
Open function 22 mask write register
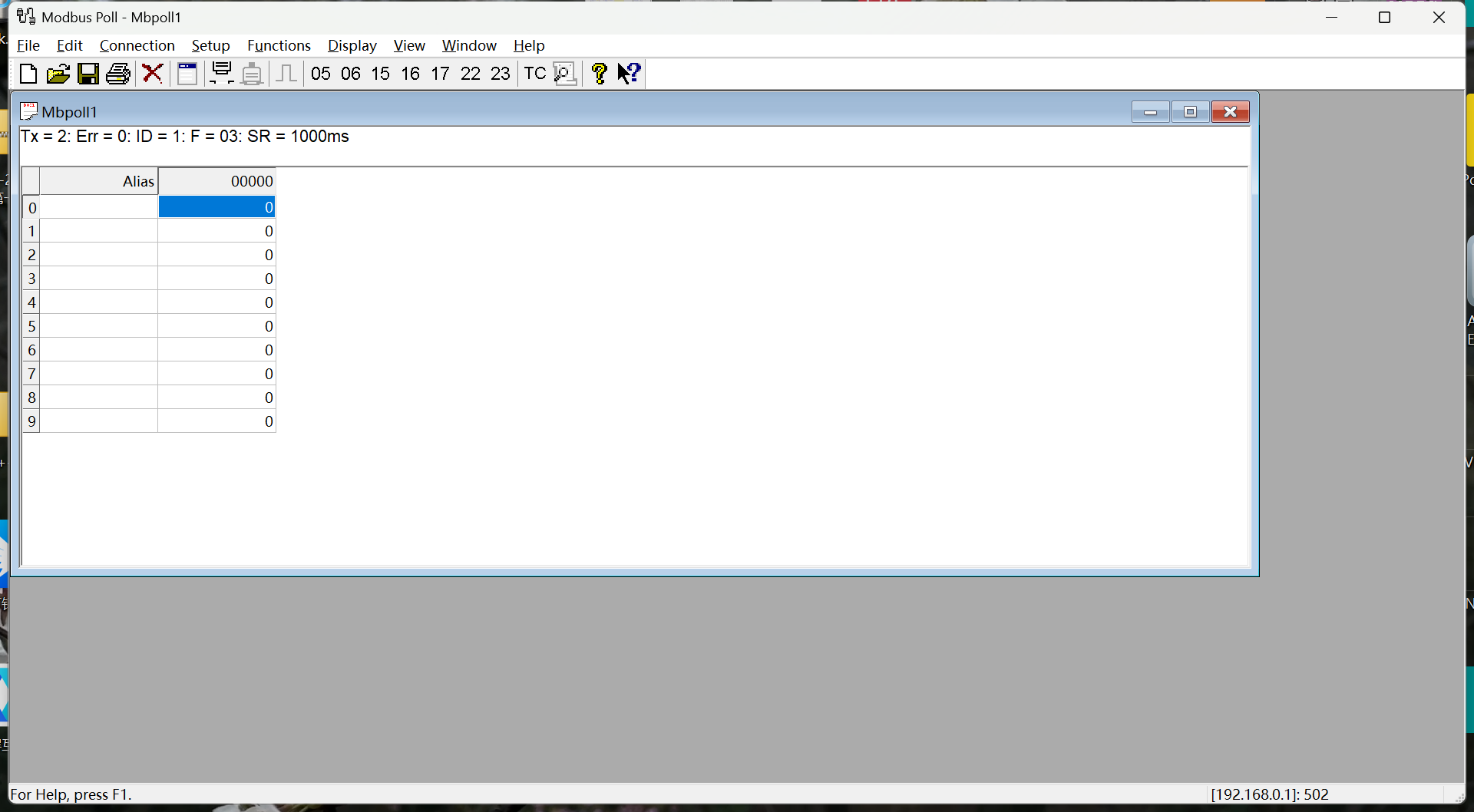(x=471, y=74)
